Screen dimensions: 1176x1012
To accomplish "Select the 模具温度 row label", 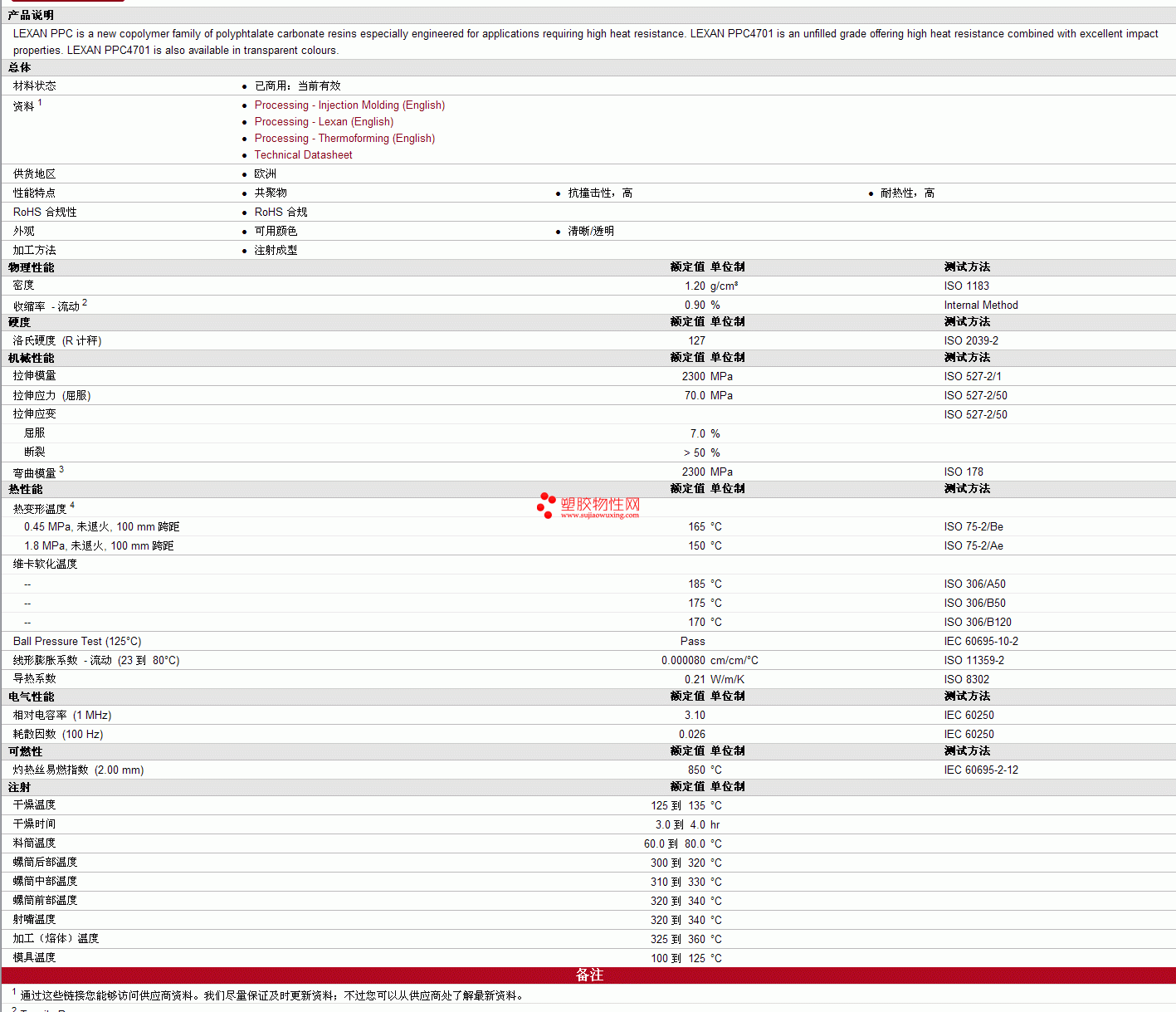I will [x=35, y=958].
